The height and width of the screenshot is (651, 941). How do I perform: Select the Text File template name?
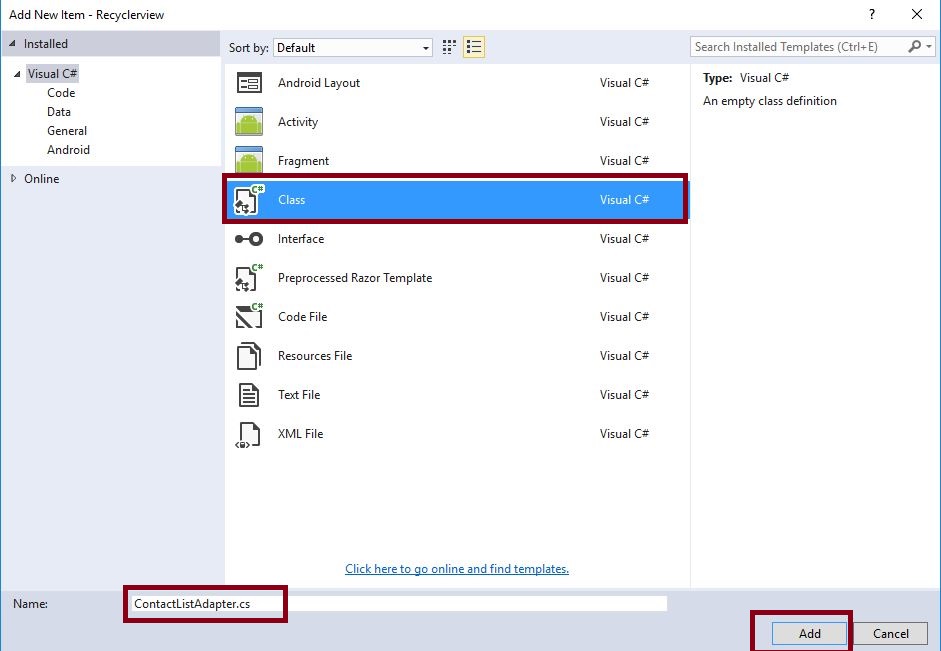coord(299,395)
